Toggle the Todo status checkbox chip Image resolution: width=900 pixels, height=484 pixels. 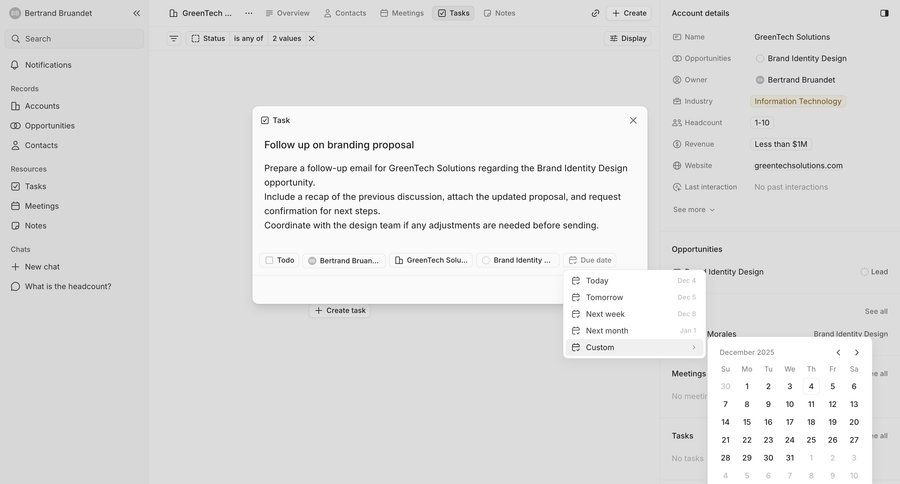point(280,260)
